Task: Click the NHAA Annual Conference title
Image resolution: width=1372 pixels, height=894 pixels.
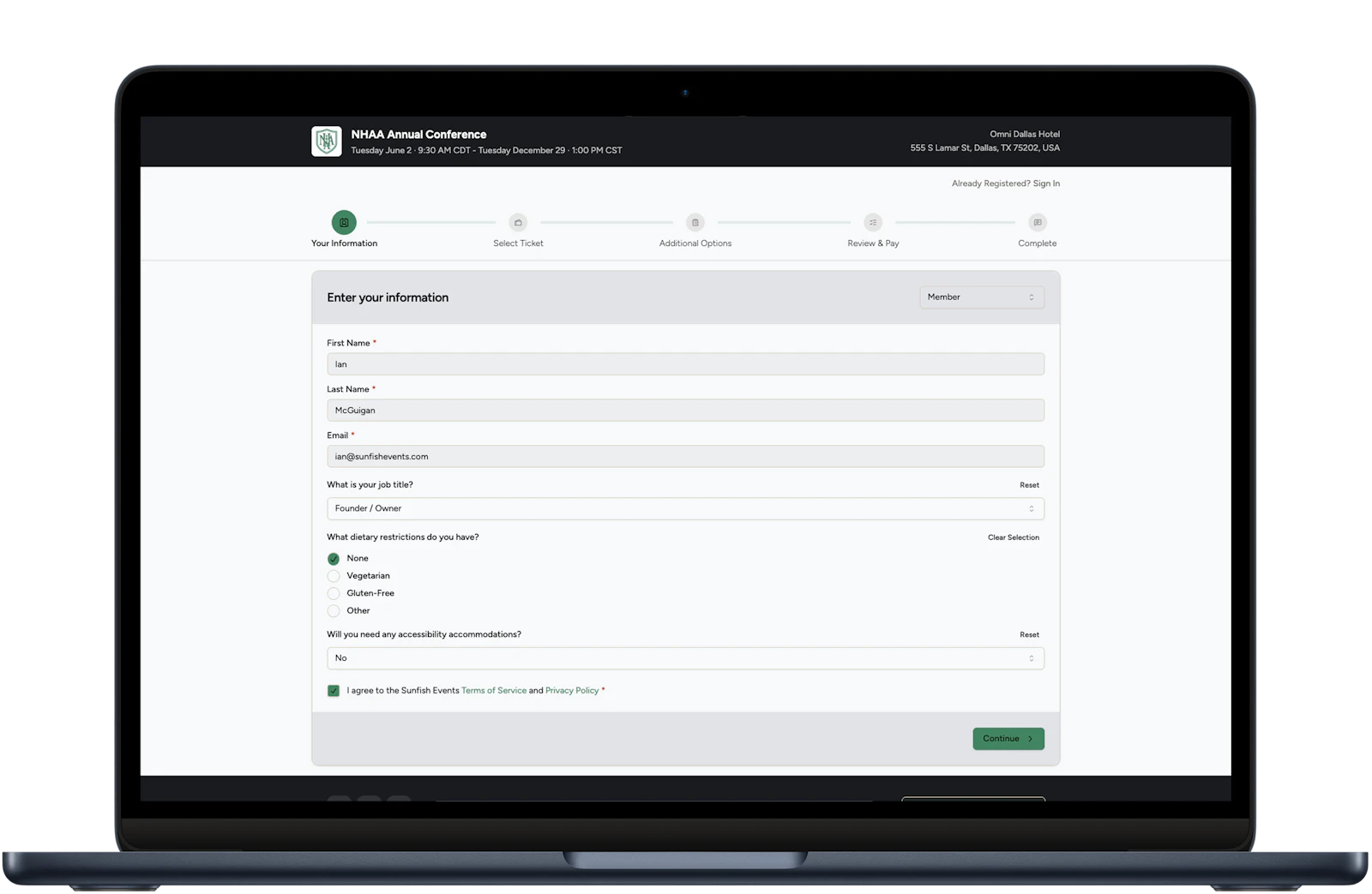Action: point(418,135)
